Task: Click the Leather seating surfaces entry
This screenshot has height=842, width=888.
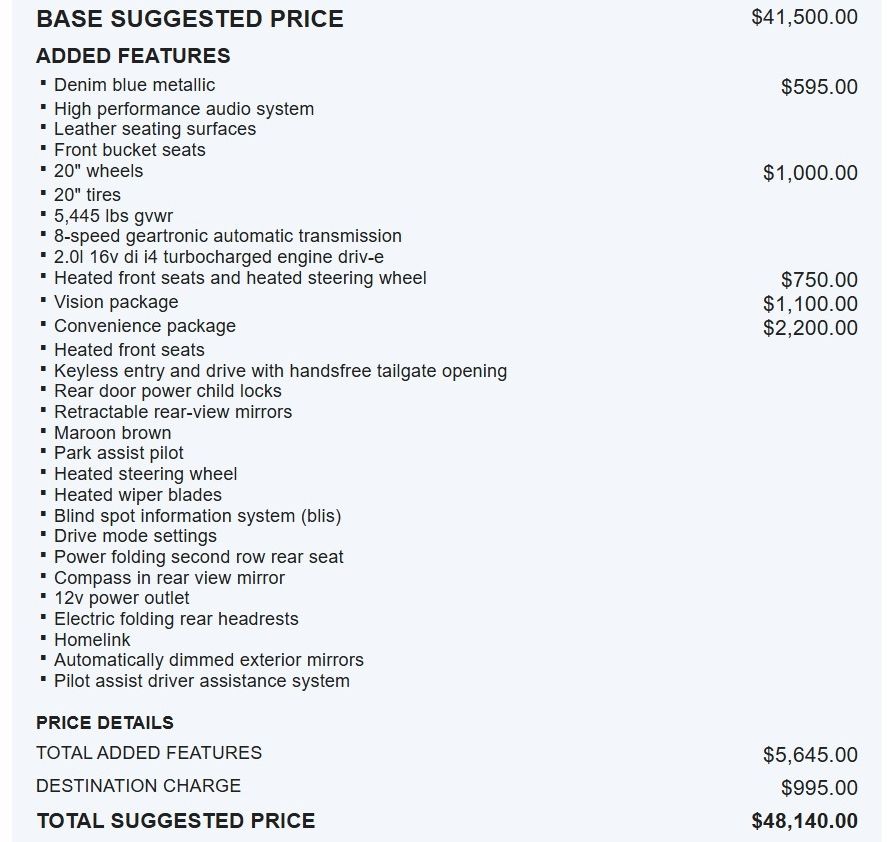Action: [x=154, y=129]
